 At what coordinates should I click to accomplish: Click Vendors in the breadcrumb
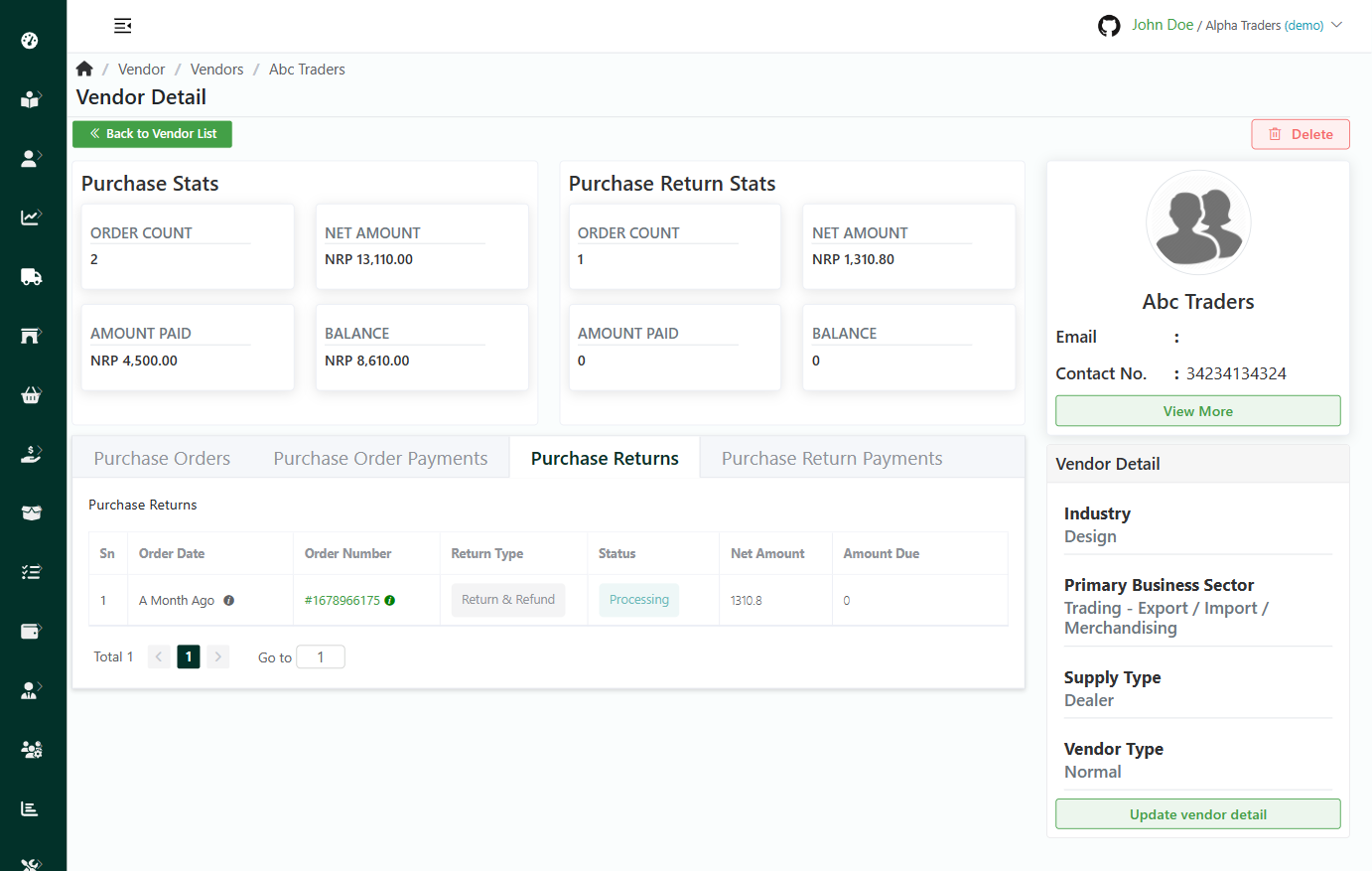[x=216, y=70]
